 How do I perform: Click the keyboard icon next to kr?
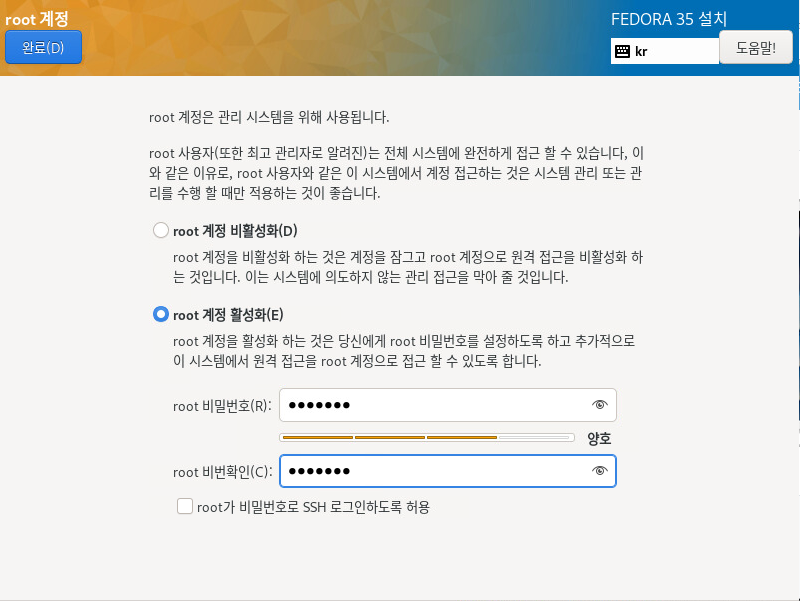pos(622,52)
